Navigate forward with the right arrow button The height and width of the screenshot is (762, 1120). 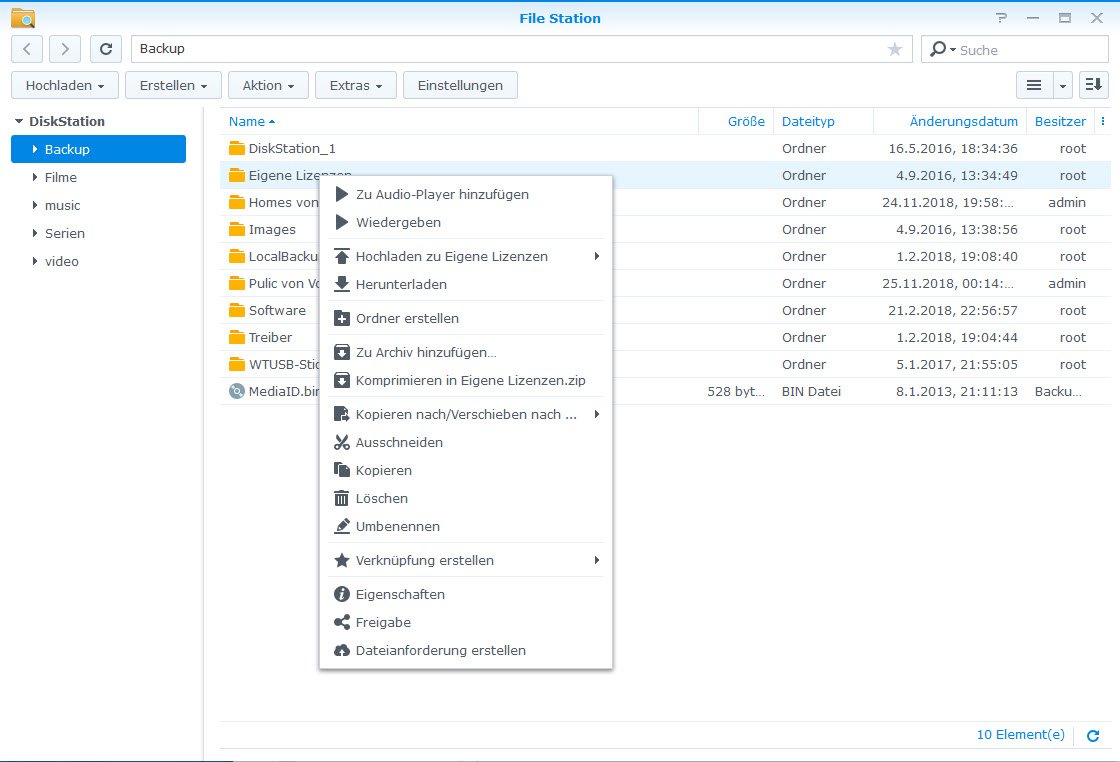click(x=65, y=49)
